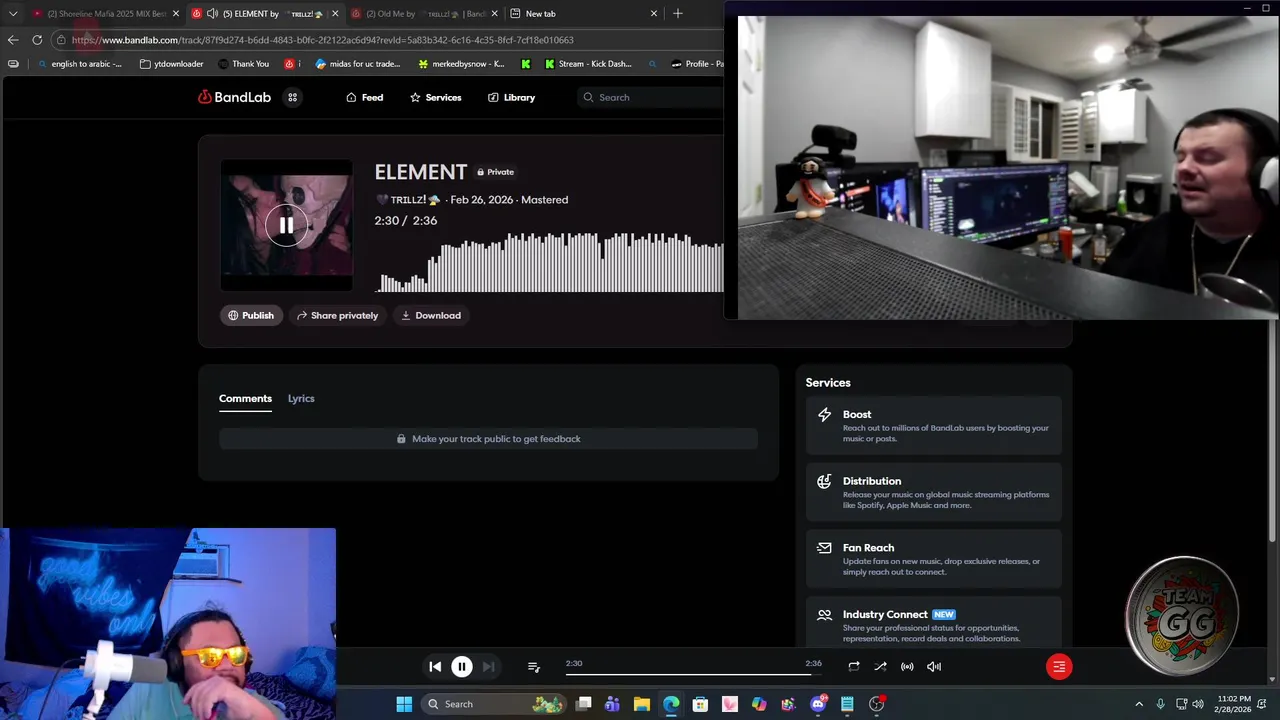Open the Services menu item
Viewport: 1280px width, 720px height.
point(435,97)
